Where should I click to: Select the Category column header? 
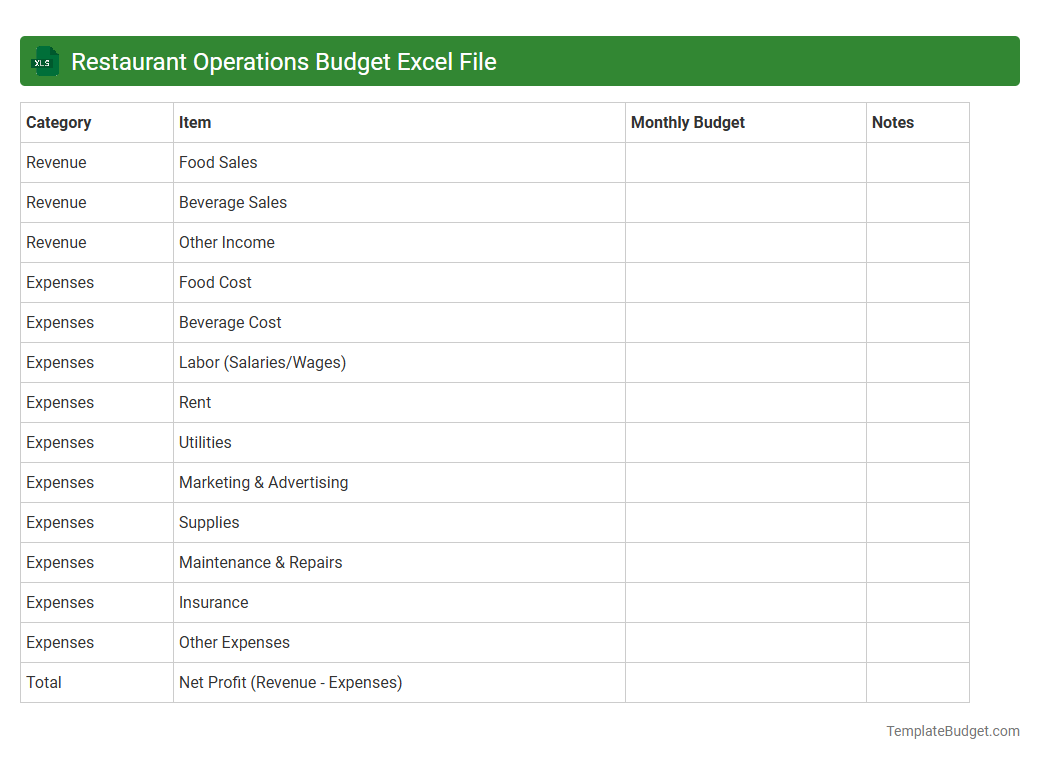click(x=59, y=122)
